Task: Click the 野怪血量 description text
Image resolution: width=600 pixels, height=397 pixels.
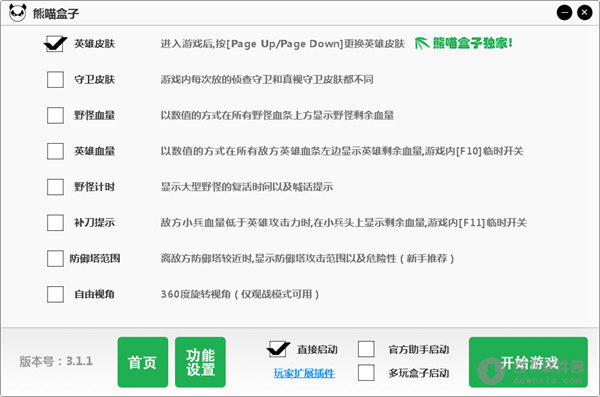Action: click(x=277, y=115)
